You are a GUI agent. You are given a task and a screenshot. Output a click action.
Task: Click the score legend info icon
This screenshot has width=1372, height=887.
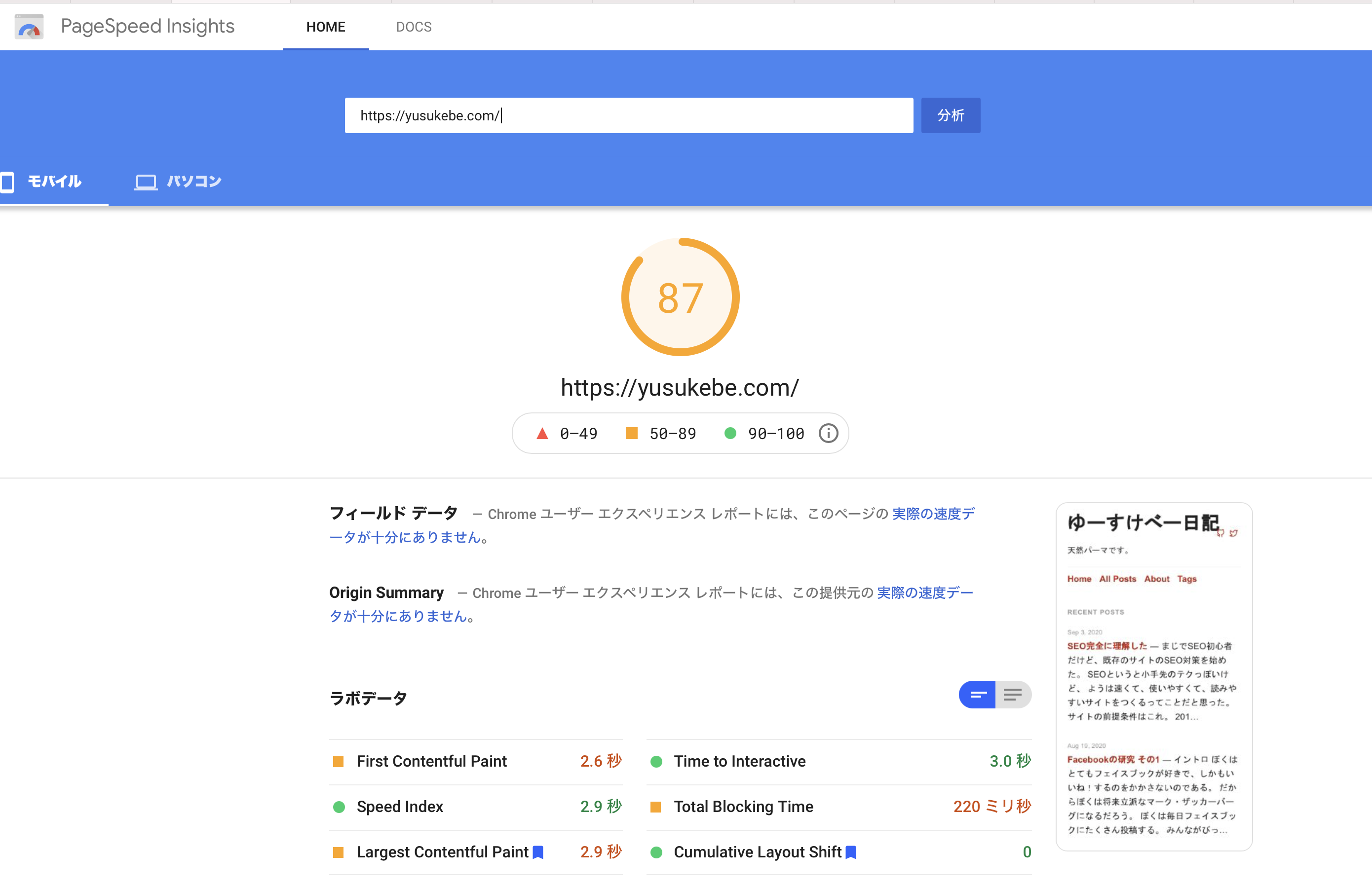pos(828,433)
